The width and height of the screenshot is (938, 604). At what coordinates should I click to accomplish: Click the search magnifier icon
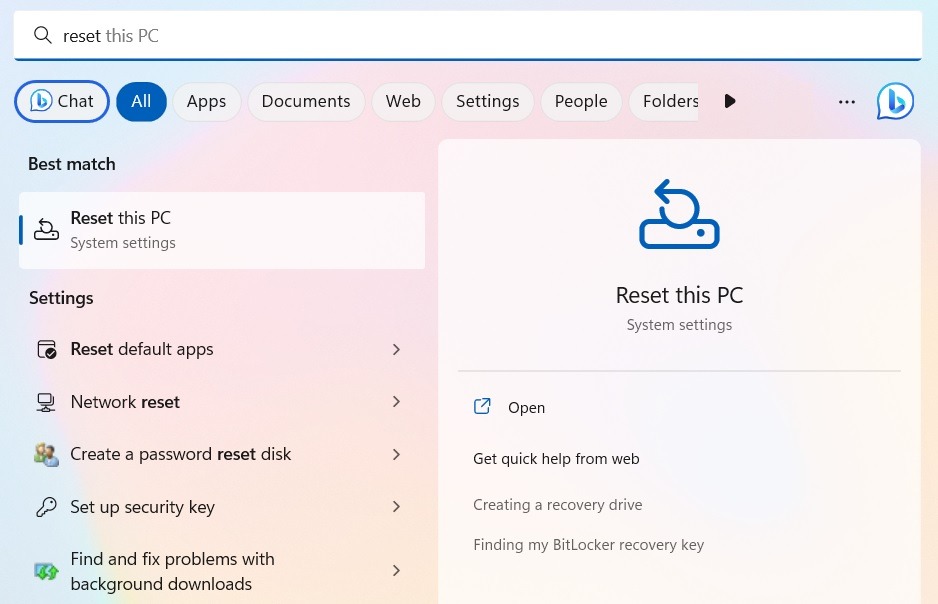[x=43, y=35]
